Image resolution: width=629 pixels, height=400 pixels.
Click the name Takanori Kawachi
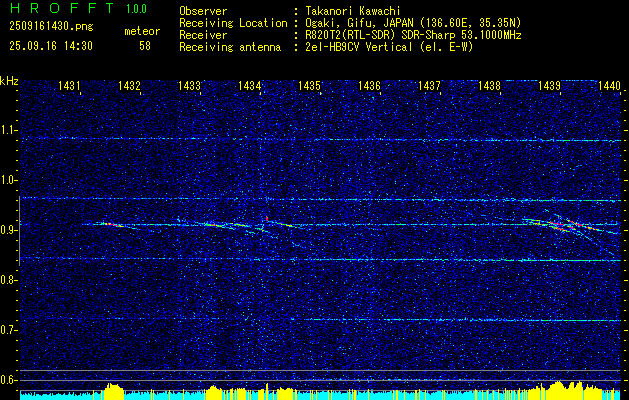(x=353, y=11)
